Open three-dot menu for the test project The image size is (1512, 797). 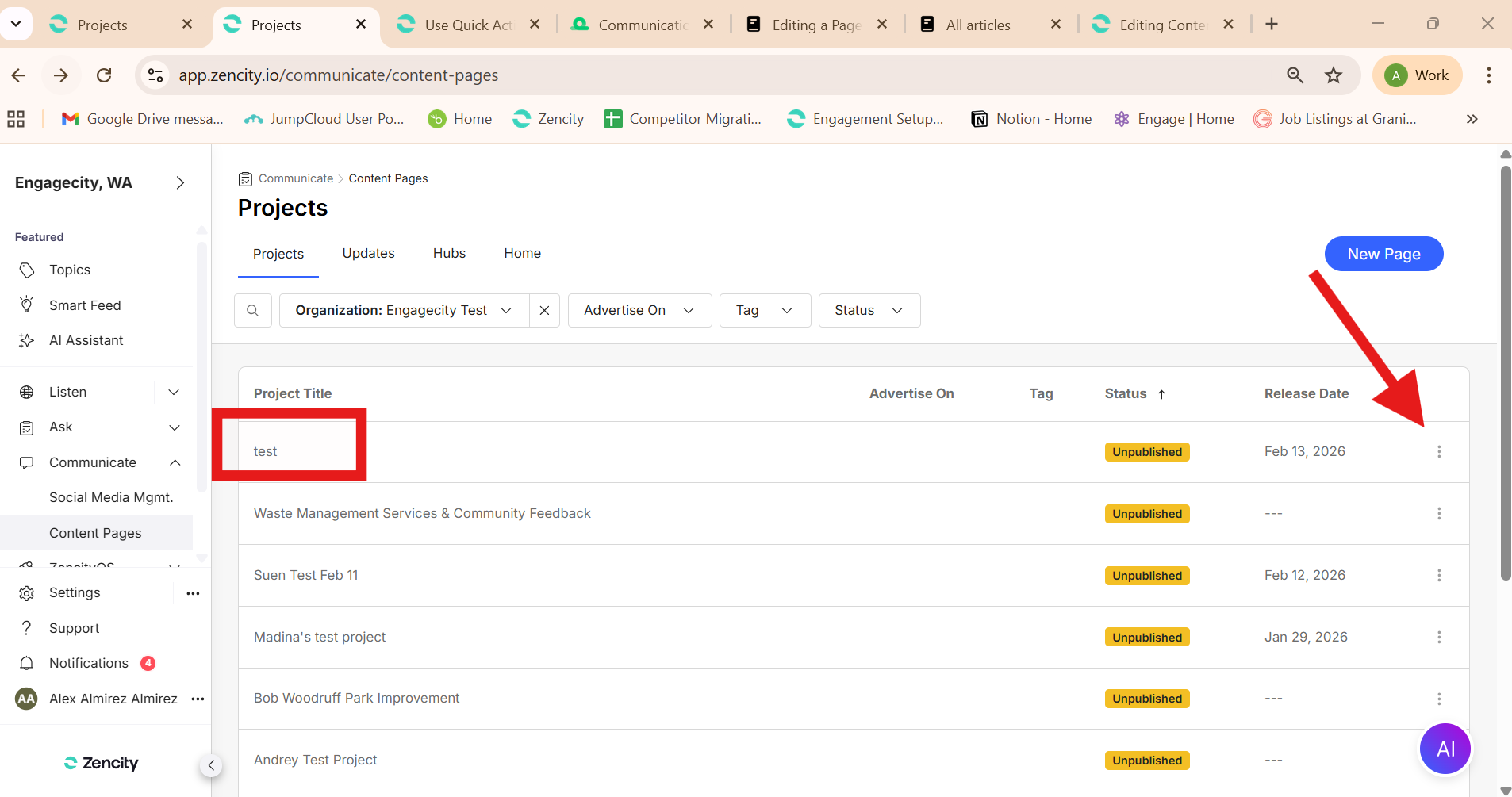coord(1439,451)
